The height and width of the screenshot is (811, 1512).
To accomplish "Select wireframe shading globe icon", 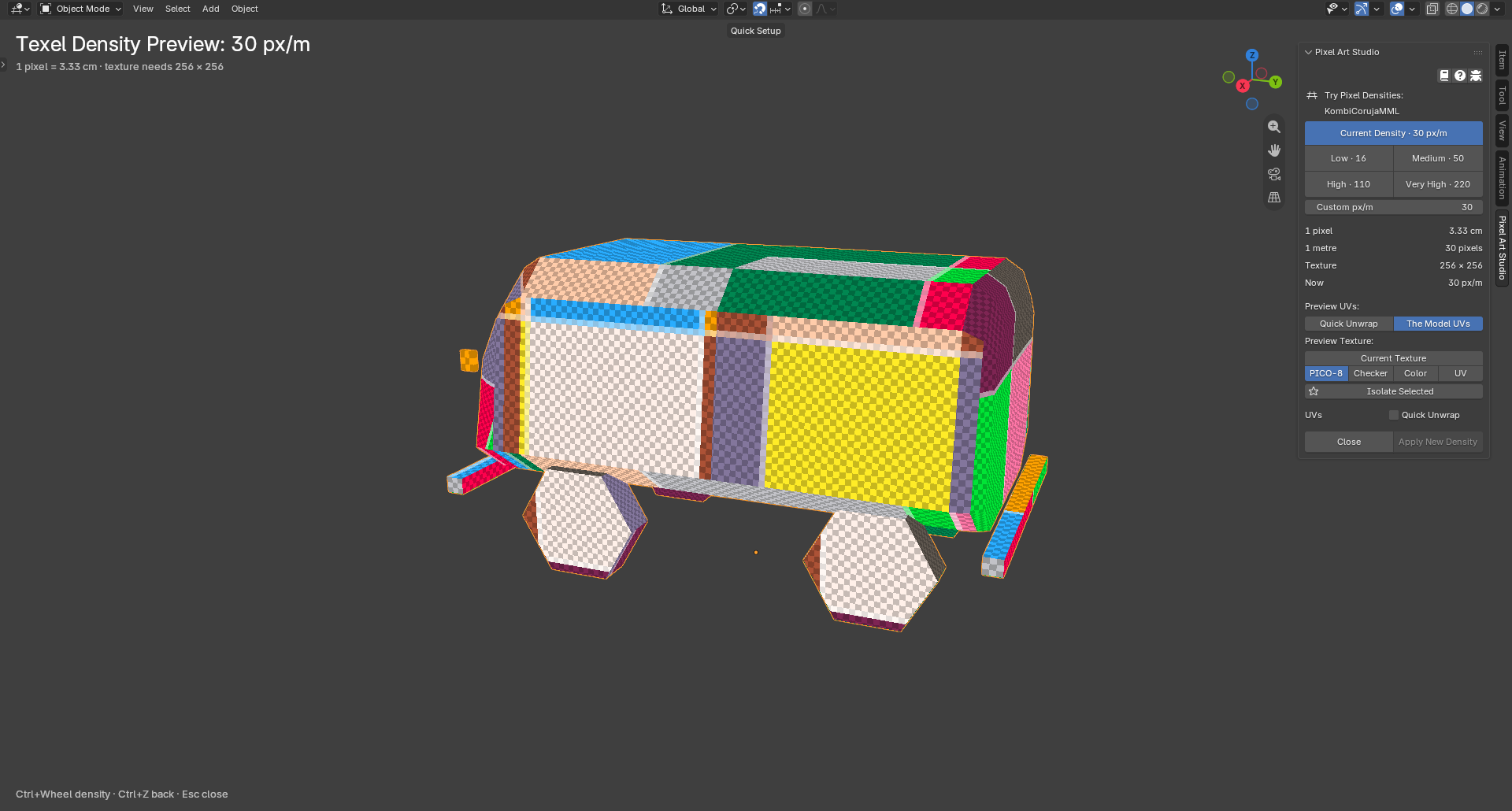I will 1452,9.
